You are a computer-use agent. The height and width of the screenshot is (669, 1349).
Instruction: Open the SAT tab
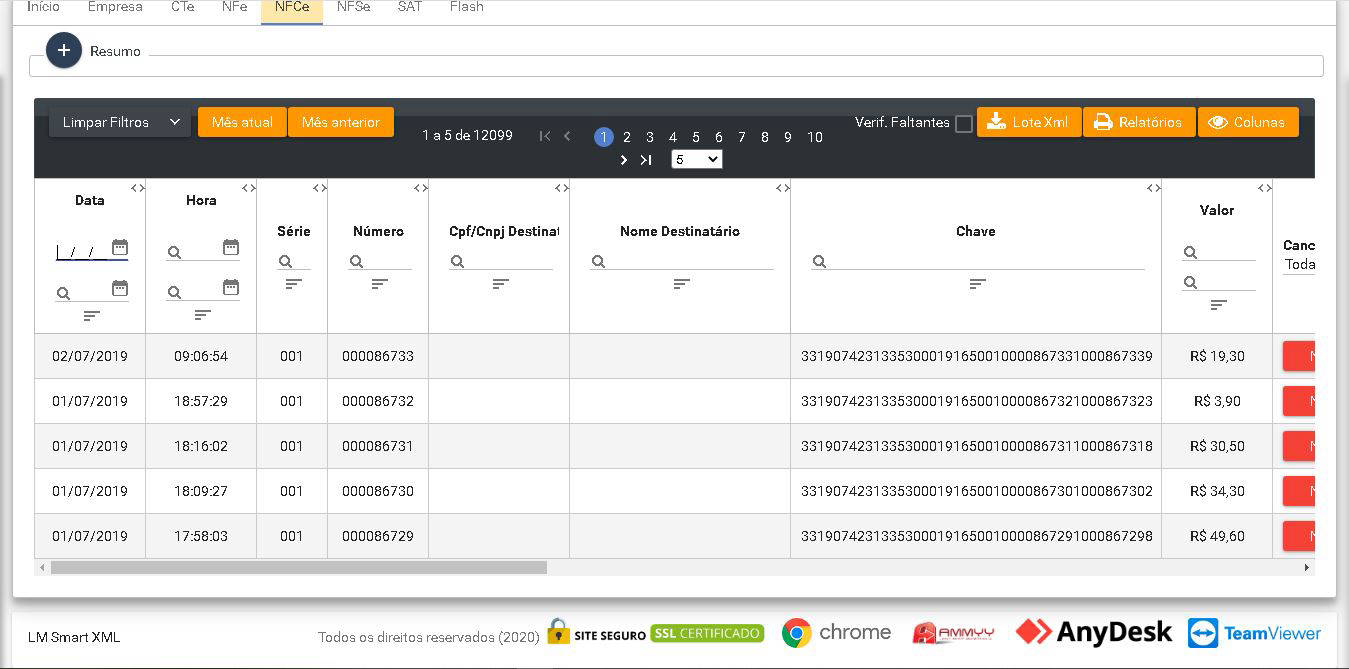409,7
